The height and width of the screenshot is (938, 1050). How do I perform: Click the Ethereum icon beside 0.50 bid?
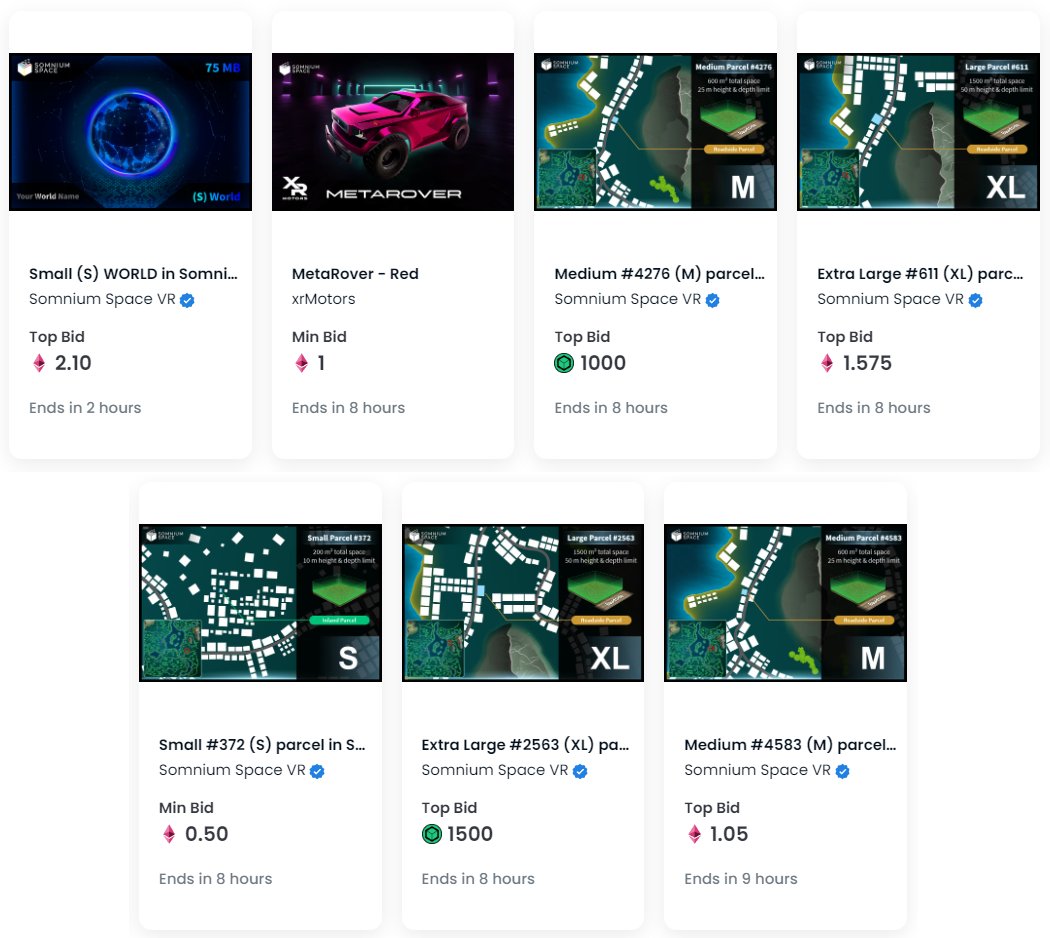(x=169, y=834)
